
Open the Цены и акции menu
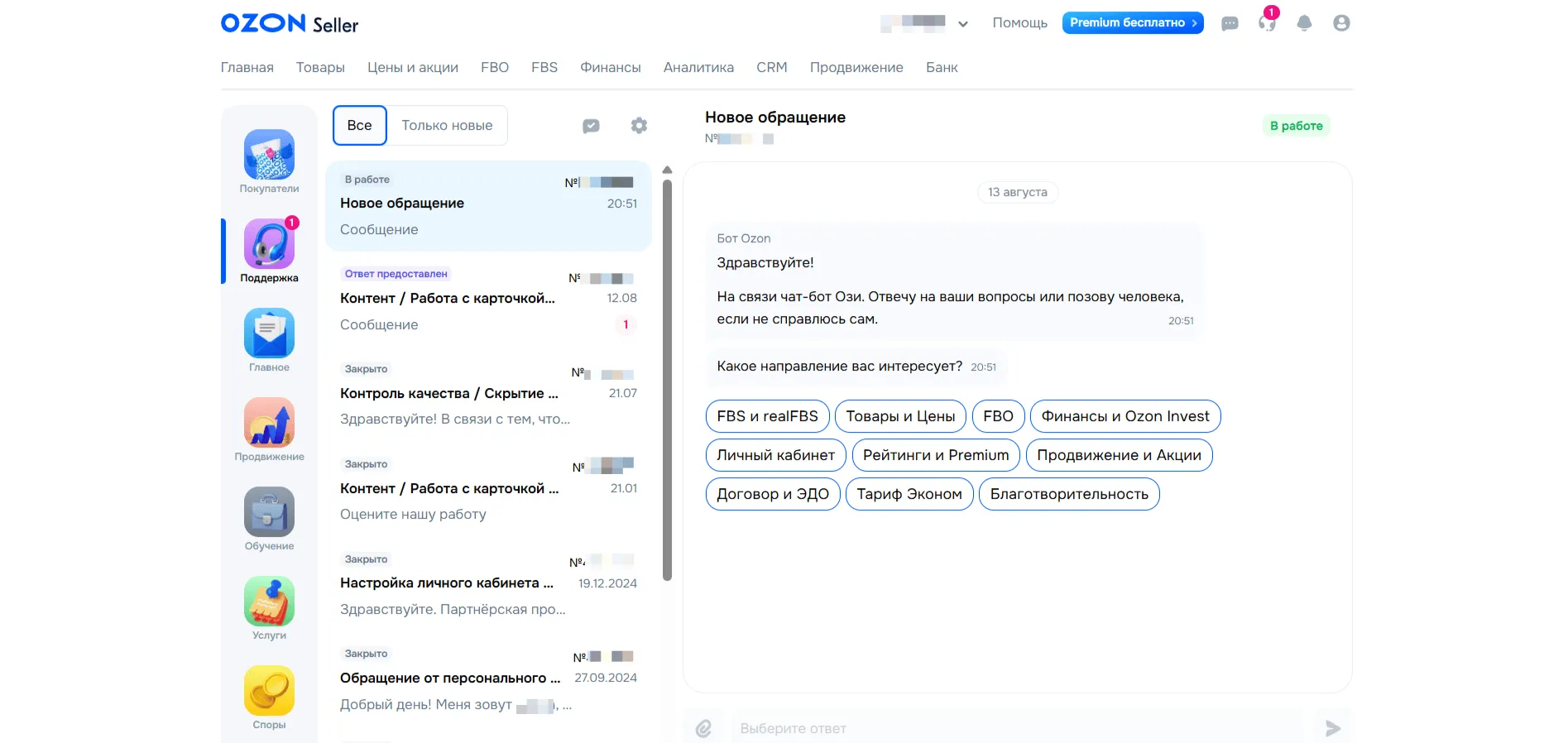412,68
